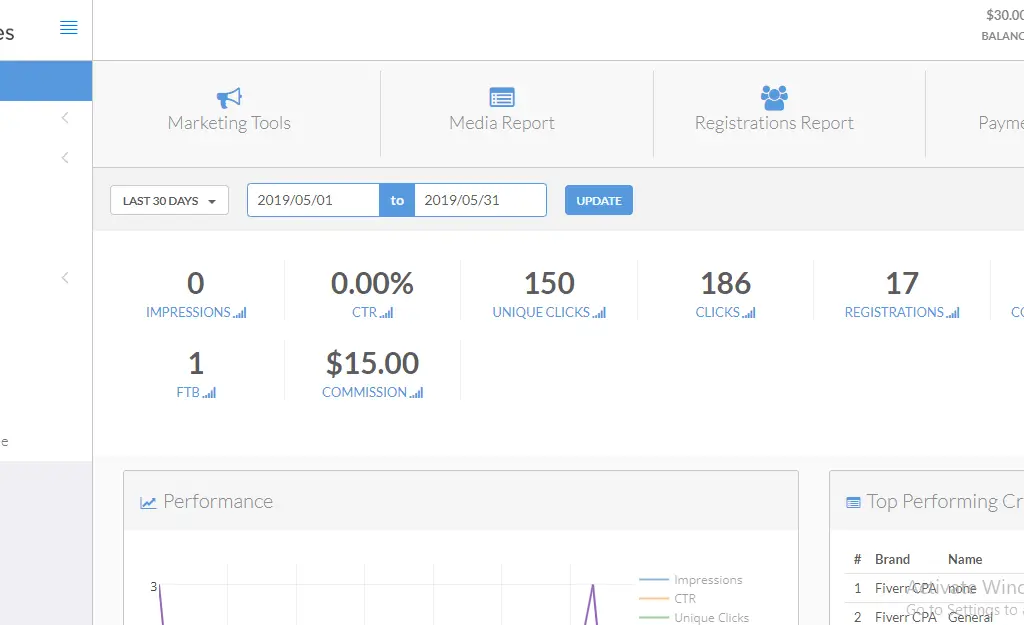This screenshot has height=625, width=1024.
Task: Click the 186 clicks value
Action: (x=726, y=283)
